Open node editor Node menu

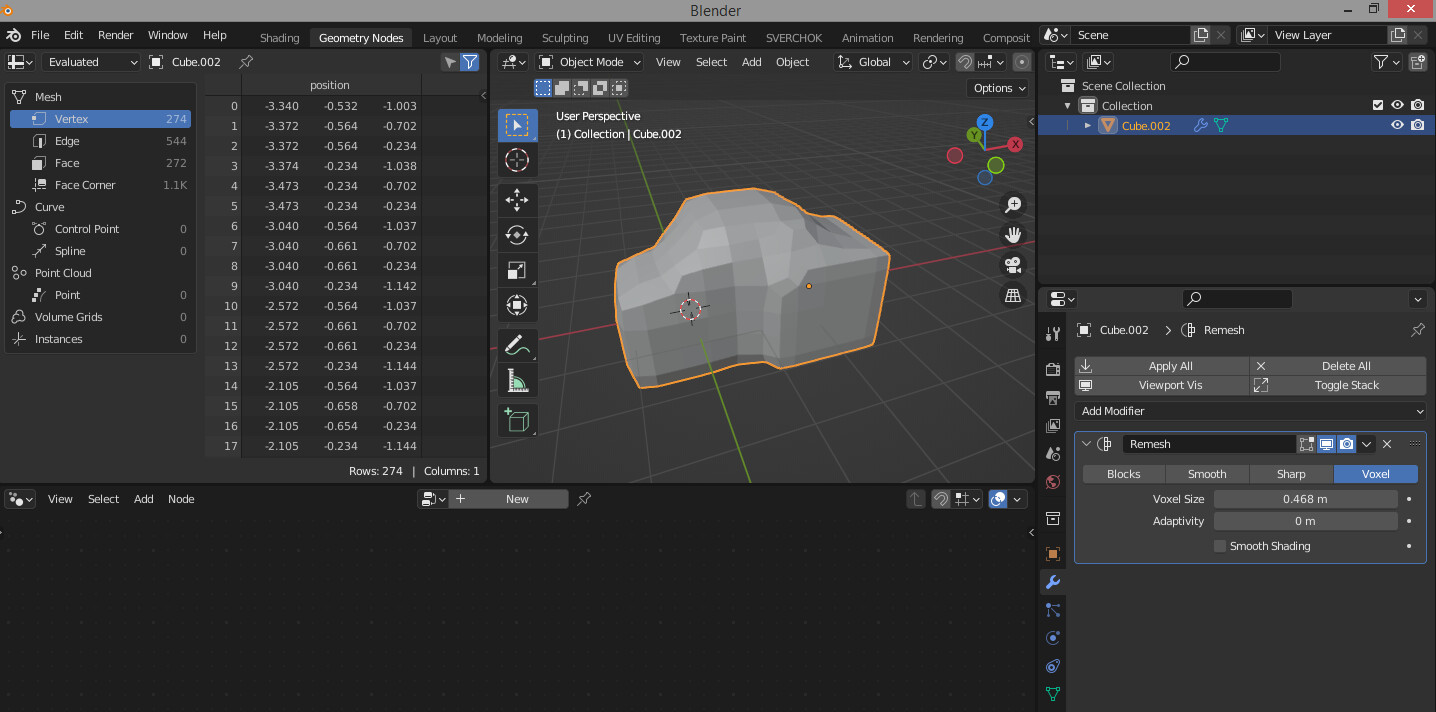coord(181,499)
